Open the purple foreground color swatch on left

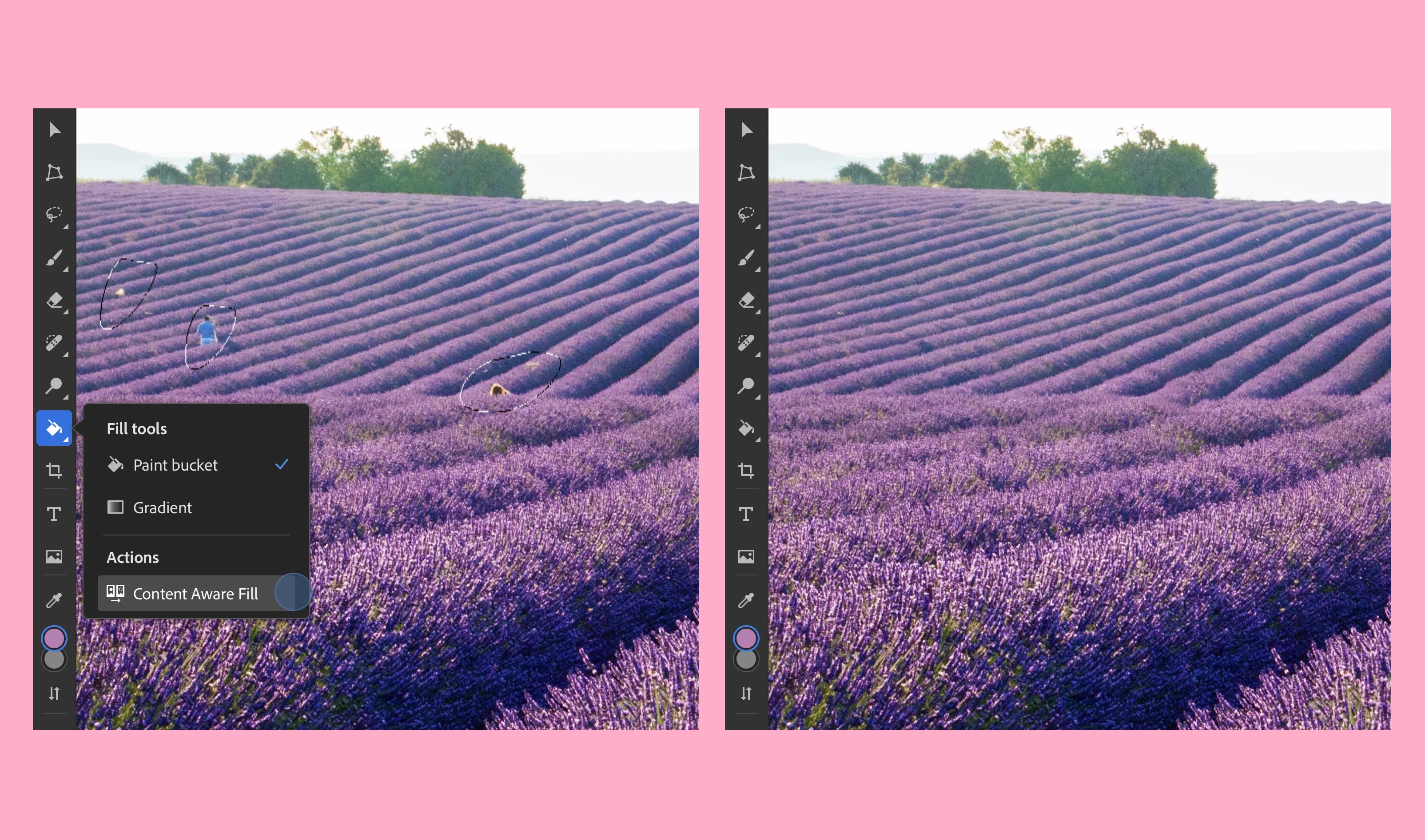(54, 638)
